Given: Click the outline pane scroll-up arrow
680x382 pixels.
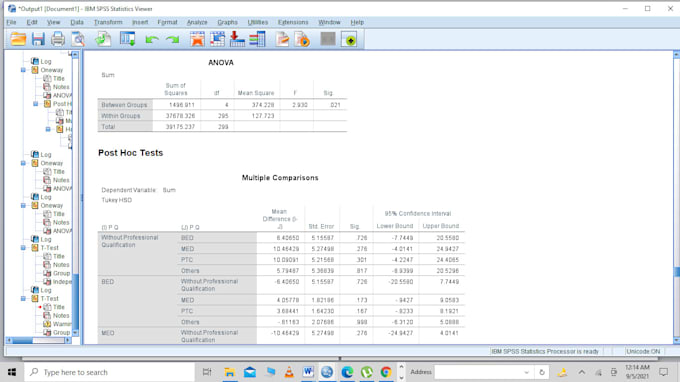Looking at the screenshot, I should pyautogui.click(x=75, y=55).
